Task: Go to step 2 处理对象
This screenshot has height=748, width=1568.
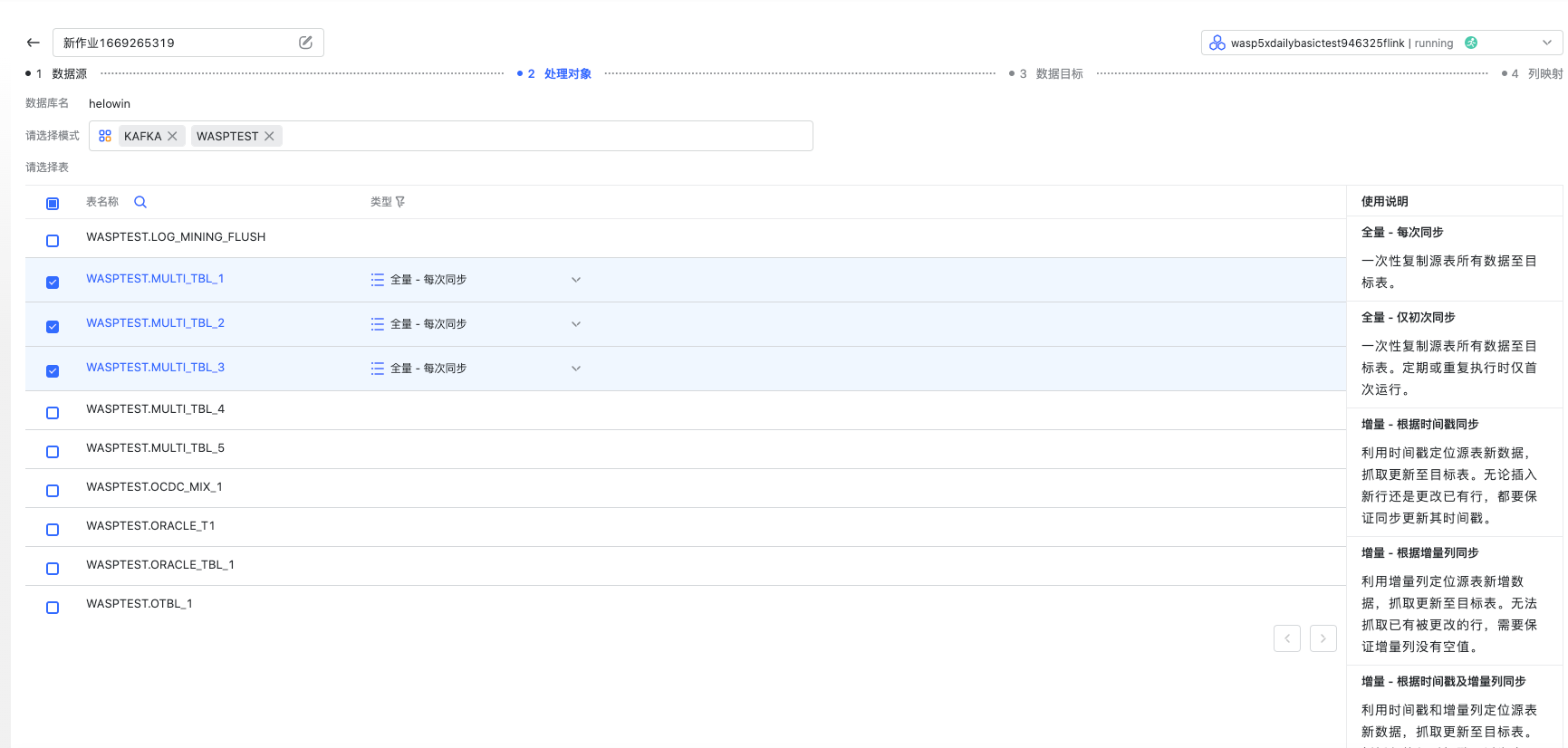Action: [x=554, y=74]
